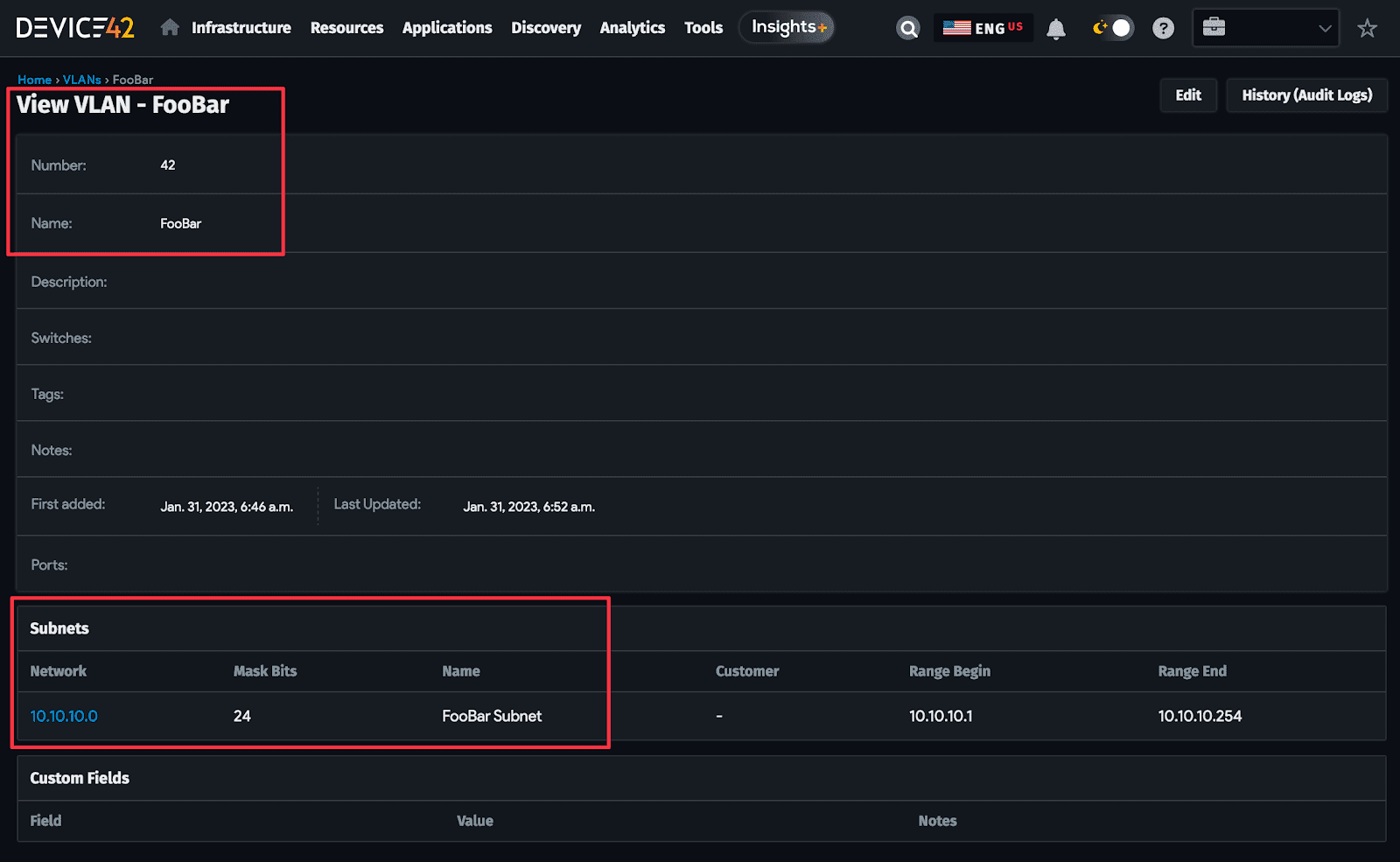Open History (Audit Logs)
The width and height of the screenshot is (1400, 862).
tap(1306, 95)
